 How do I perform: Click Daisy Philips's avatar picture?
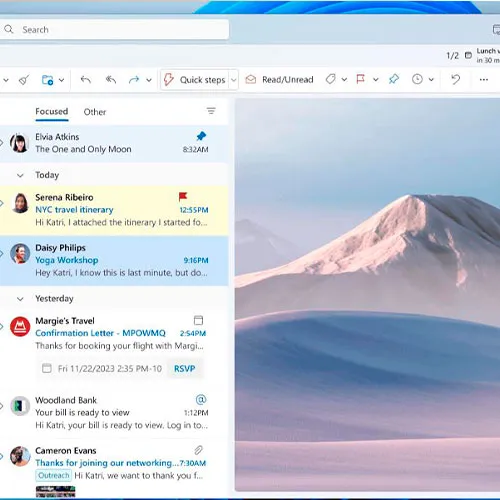click(20, 253)
